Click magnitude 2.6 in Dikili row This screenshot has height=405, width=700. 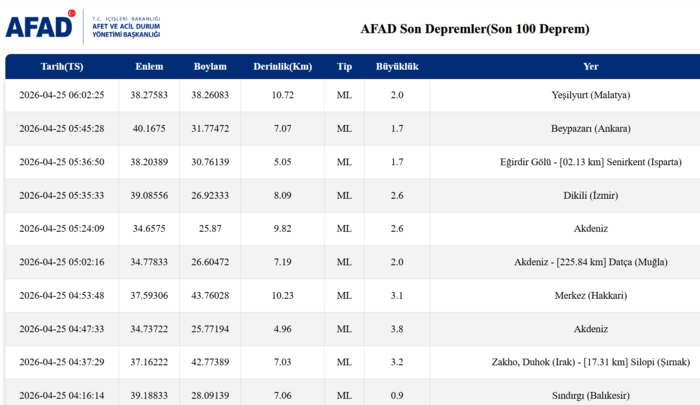coord(397,196)
